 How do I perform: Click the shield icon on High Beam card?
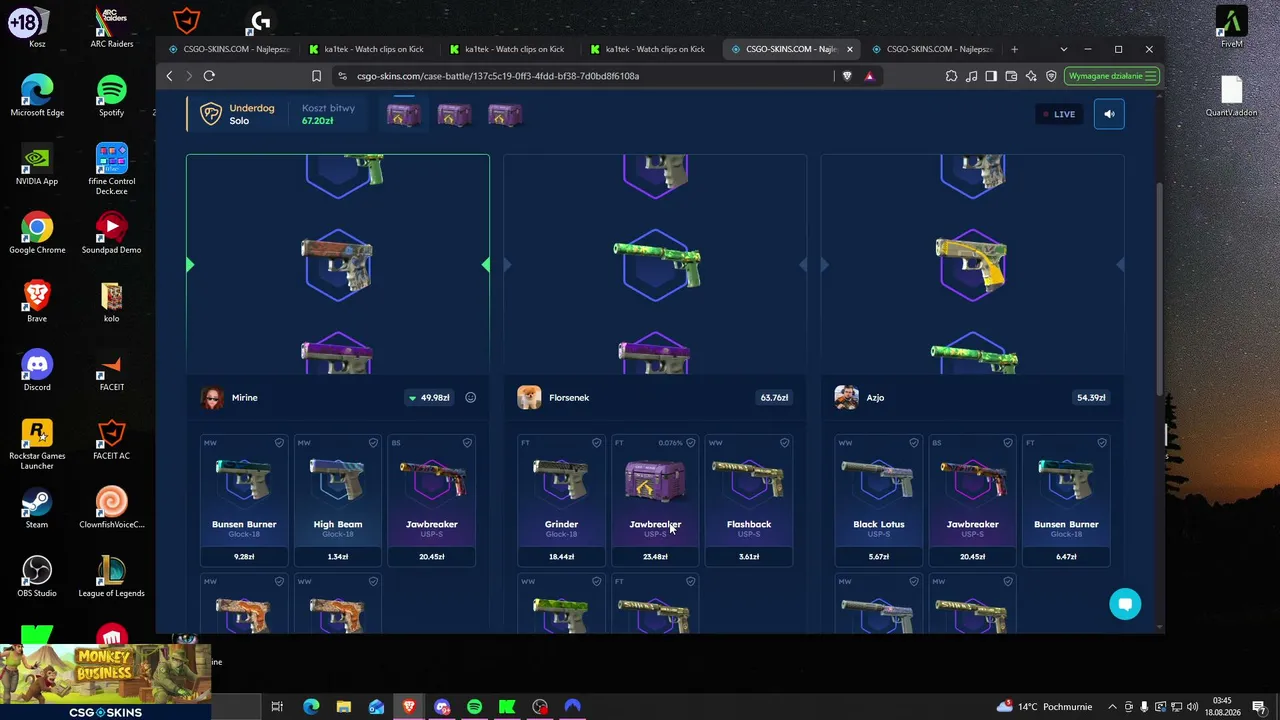tap(373, 443)
